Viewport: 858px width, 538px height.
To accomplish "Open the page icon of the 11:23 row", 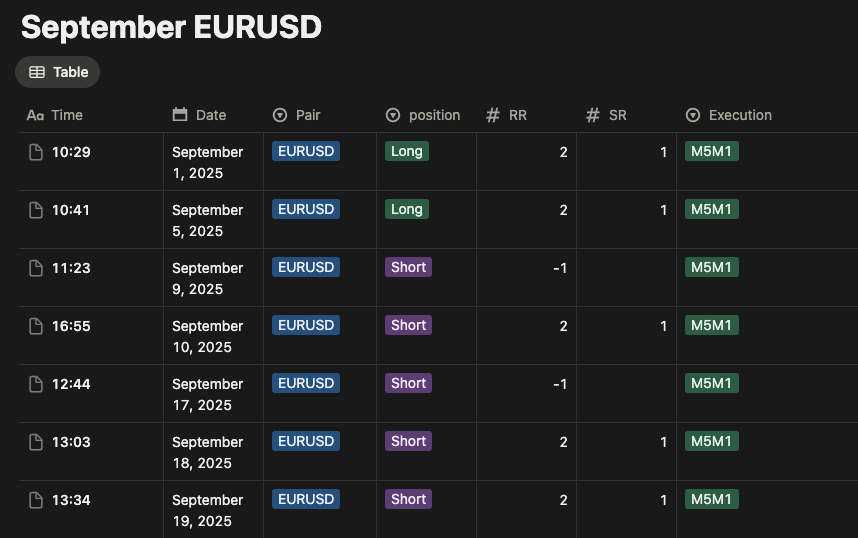I will 36,268.
